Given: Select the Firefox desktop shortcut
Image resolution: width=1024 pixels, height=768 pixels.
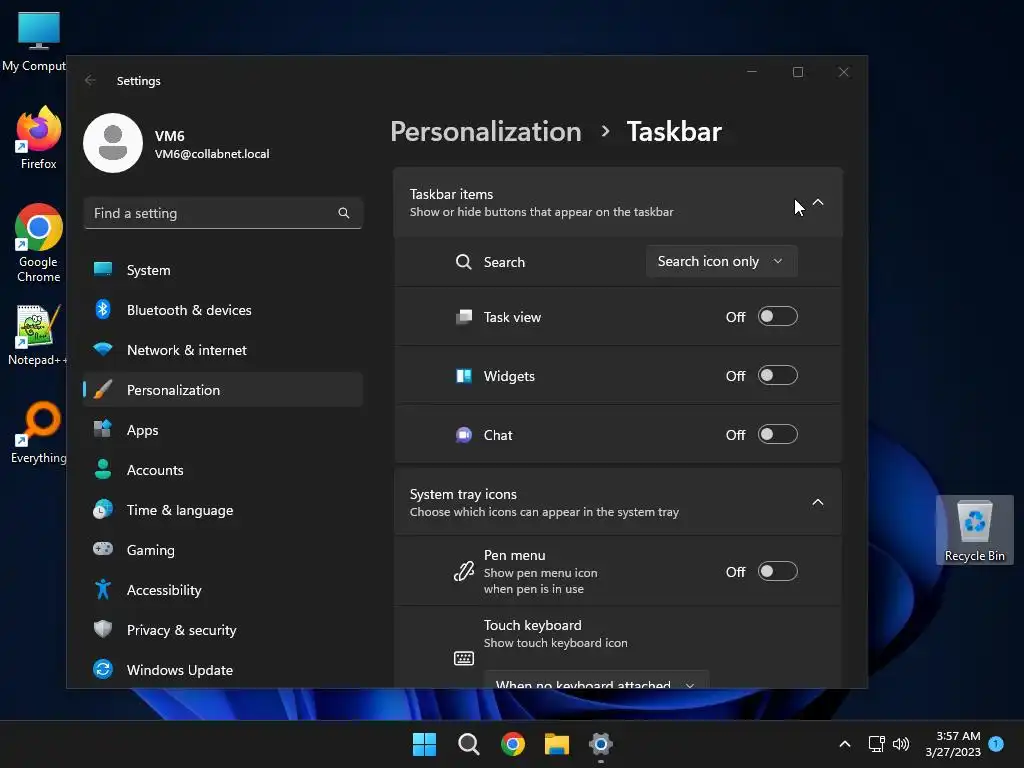Looking at the screenshot, I should (39, 138).
